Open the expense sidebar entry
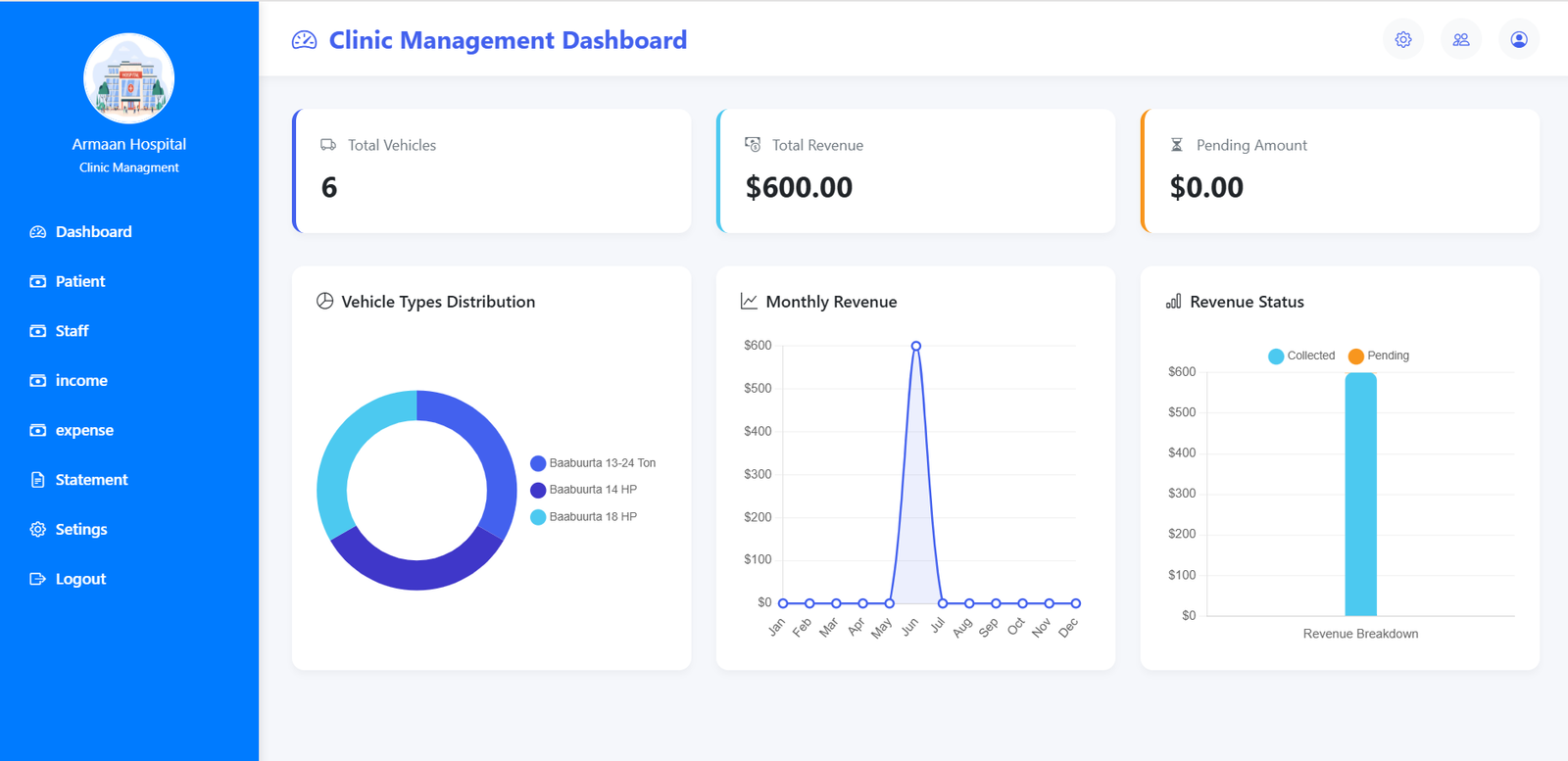Viewport: 1568px width, 761px height. [x=84, y=431]
